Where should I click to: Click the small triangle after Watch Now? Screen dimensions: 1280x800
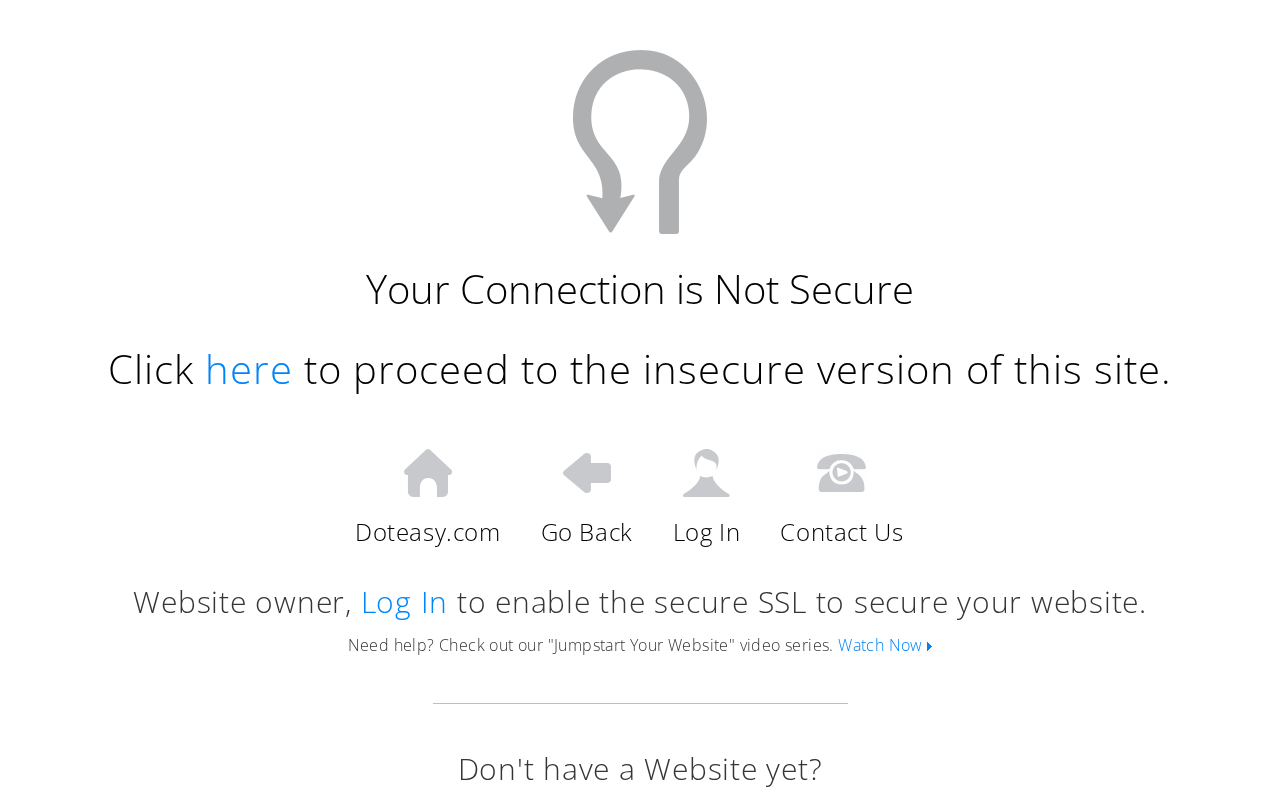click(x=930, y=647)
